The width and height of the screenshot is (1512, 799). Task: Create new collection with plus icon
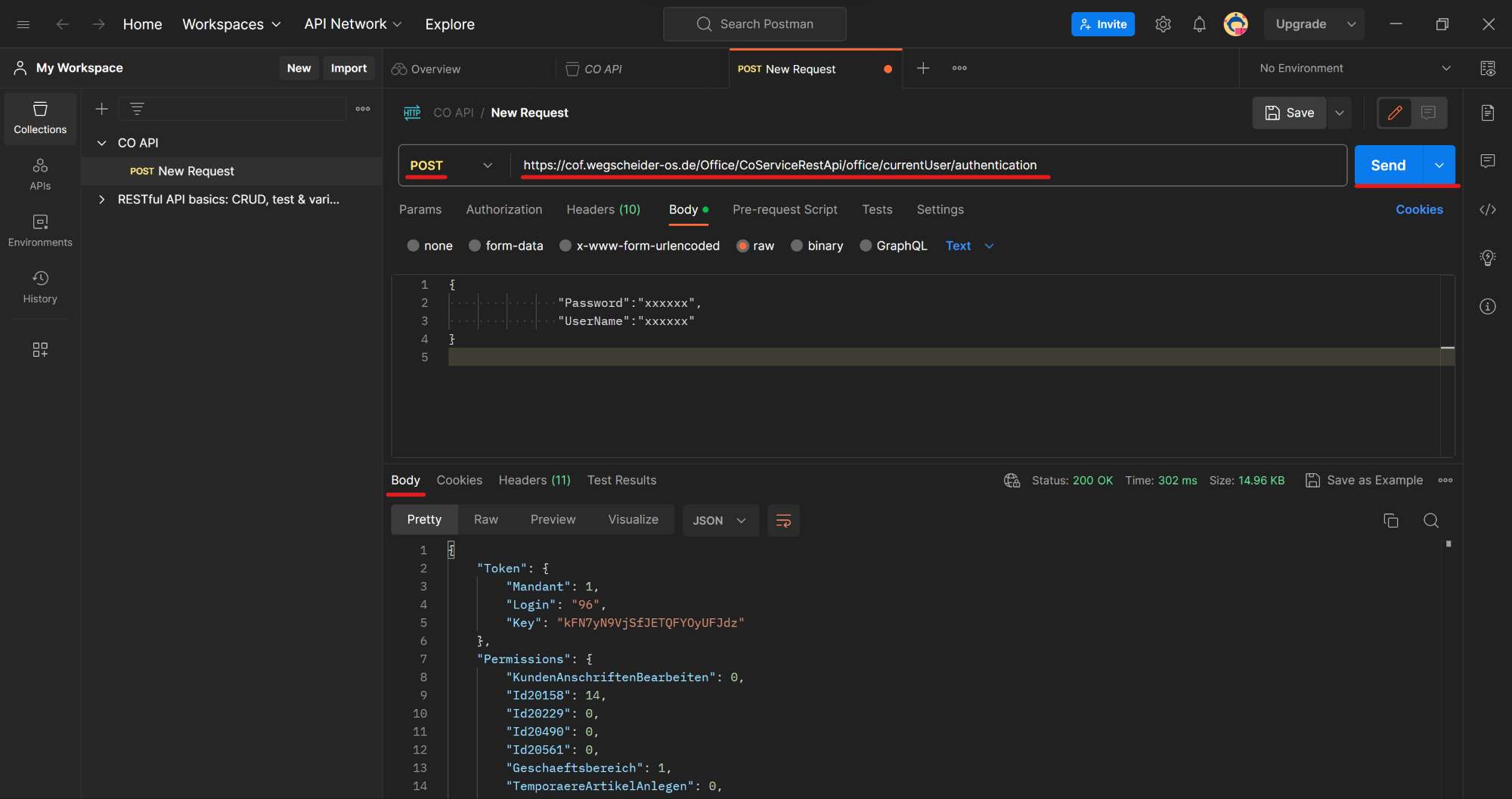tap(101, 109)
